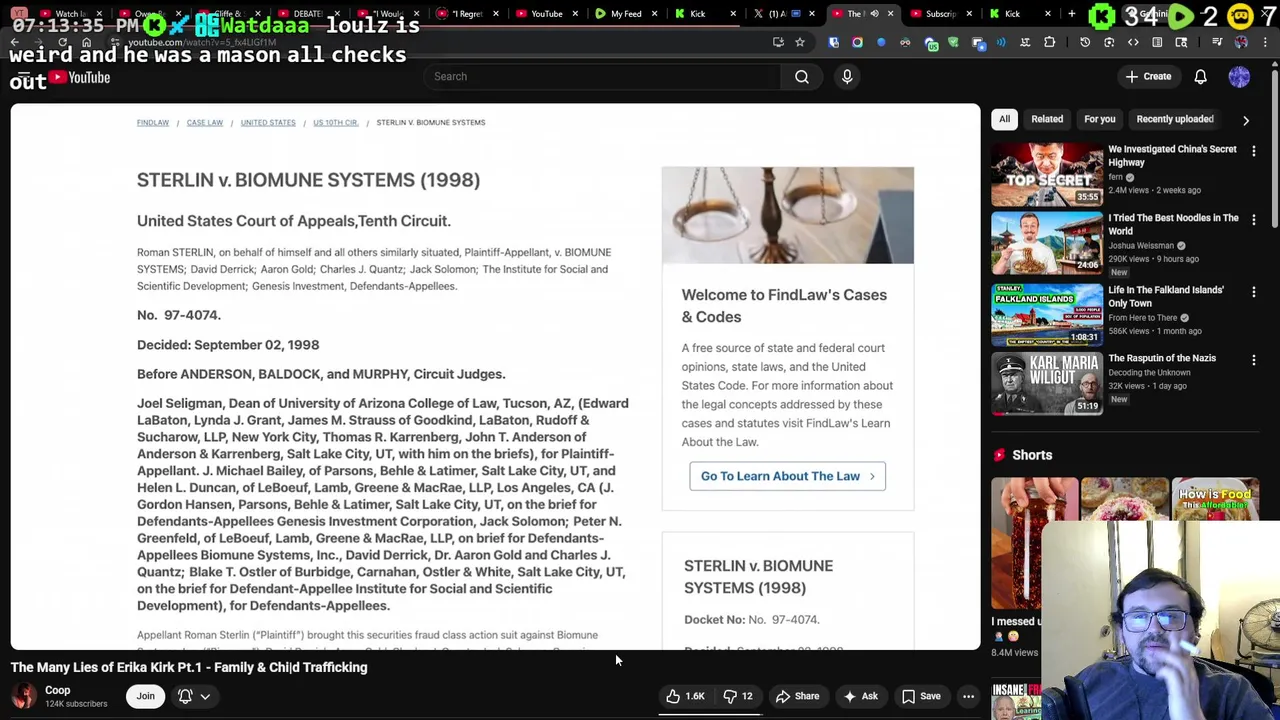Open the extensions puzzle piece icon

click(x=1049, y=42)
